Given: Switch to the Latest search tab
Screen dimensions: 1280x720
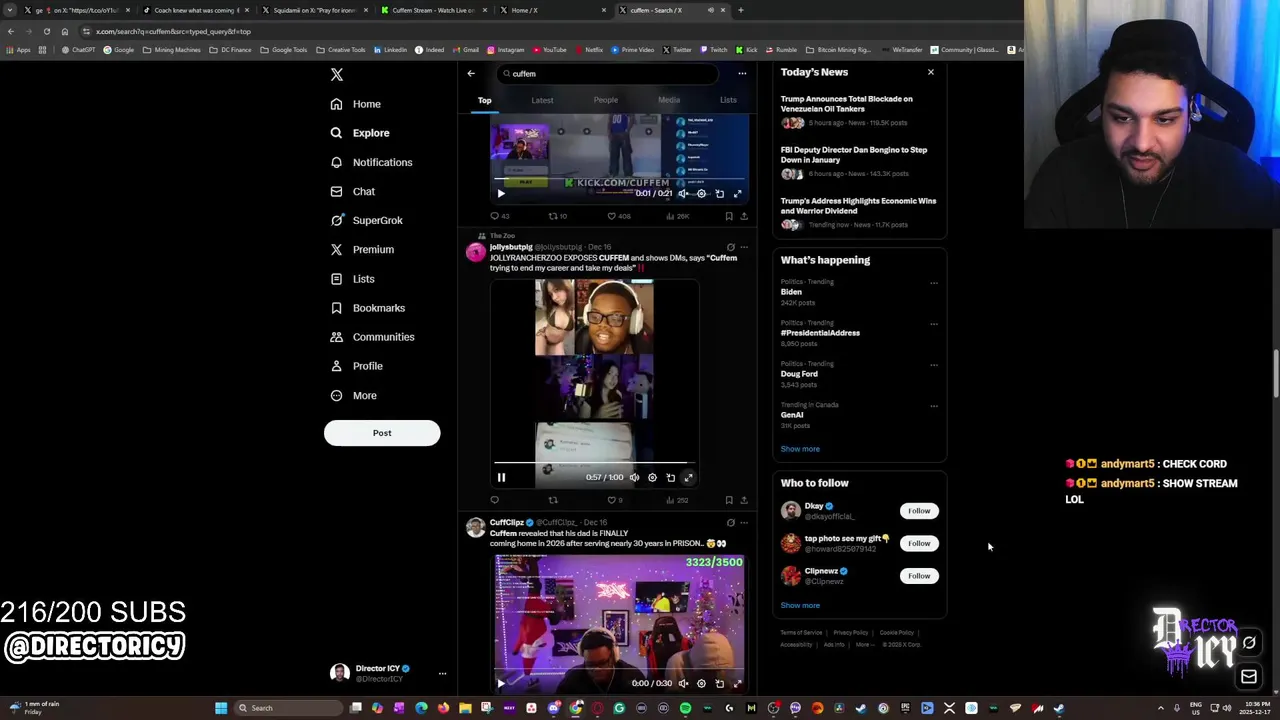Looking at the screenshot, I should tap(542, 100).
